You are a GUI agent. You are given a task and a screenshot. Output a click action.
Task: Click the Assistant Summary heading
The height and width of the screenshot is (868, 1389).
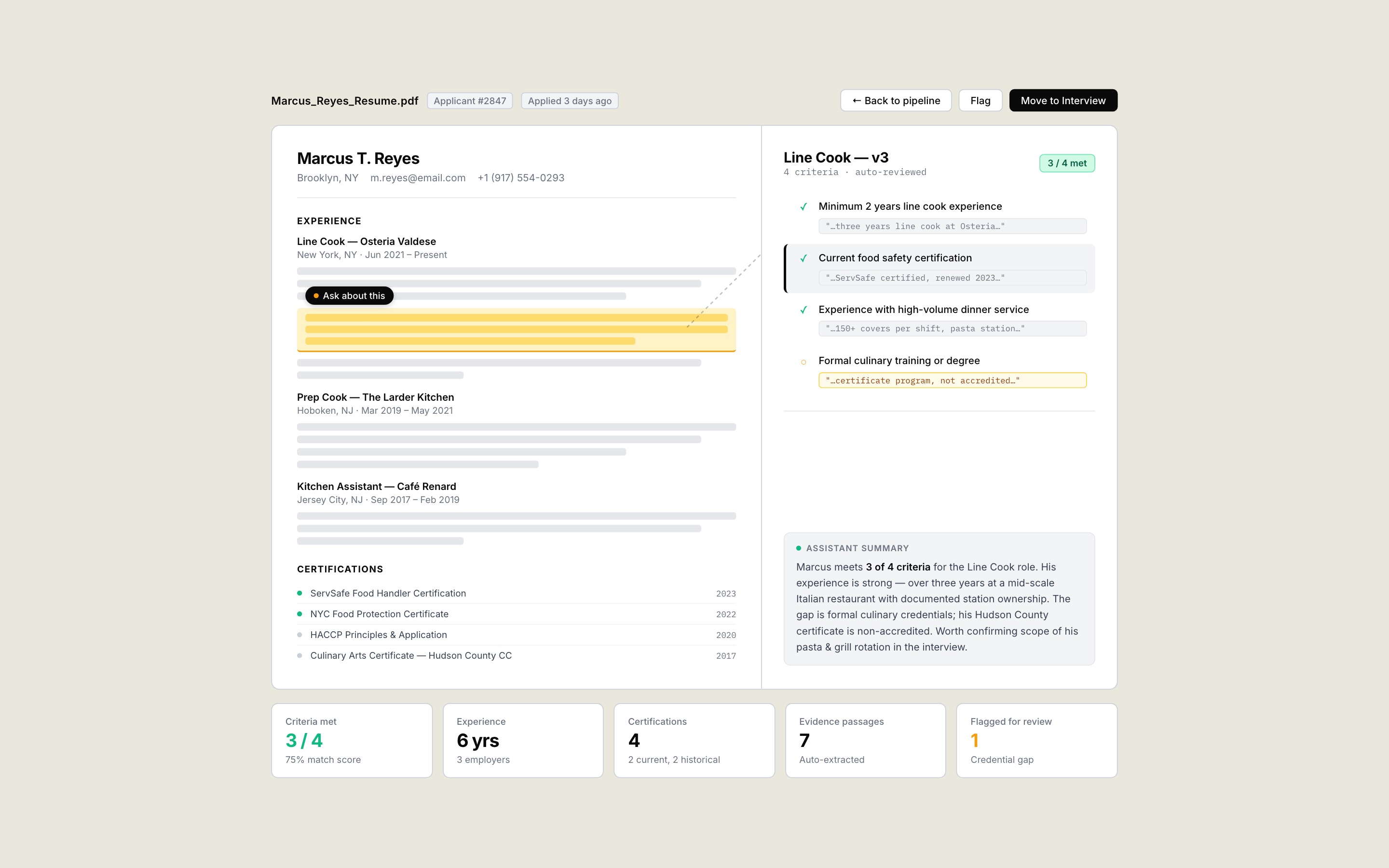[857, 548]
